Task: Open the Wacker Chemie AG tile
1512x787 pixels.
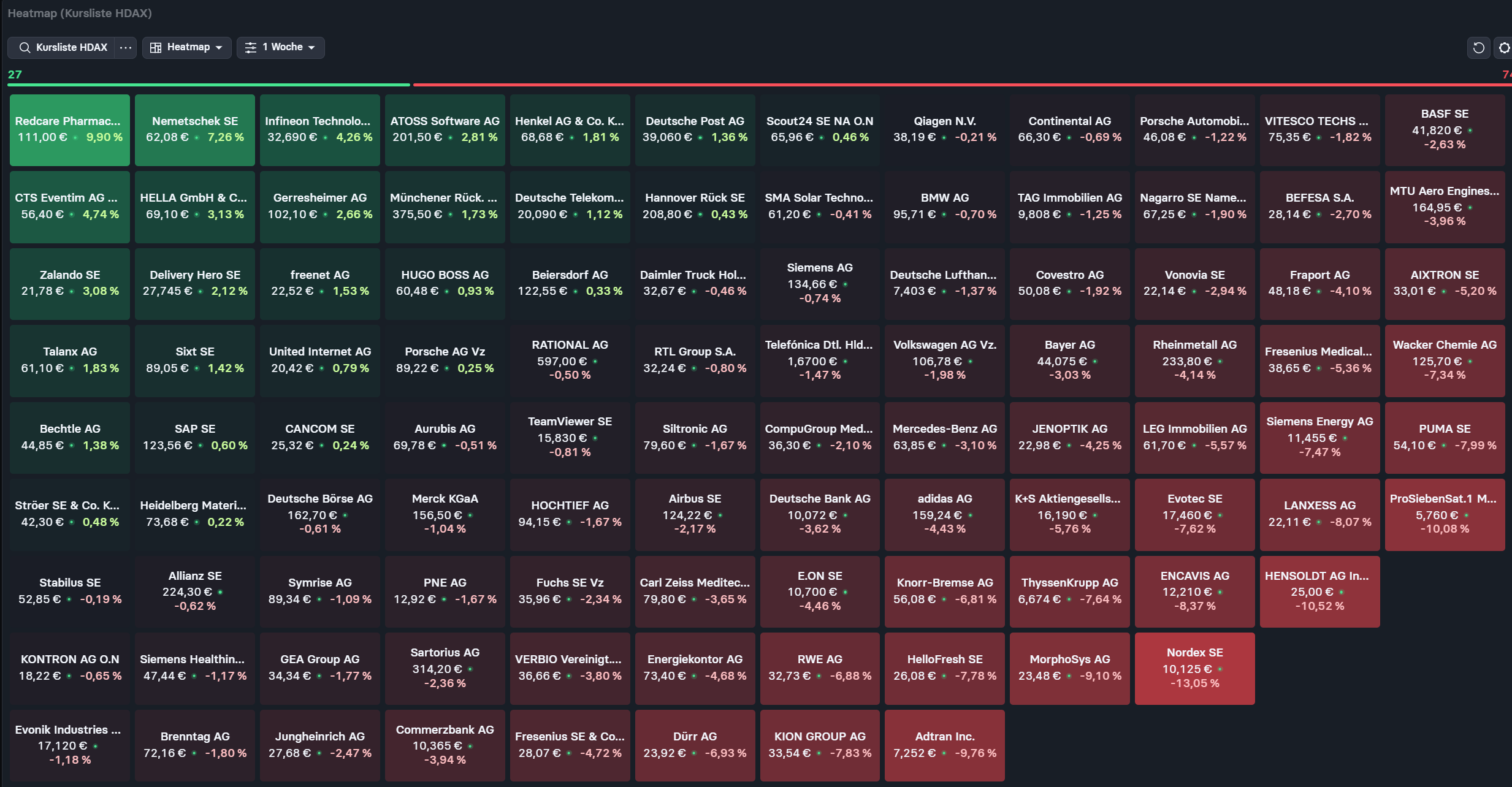Action: click(x=1445, y=361)
